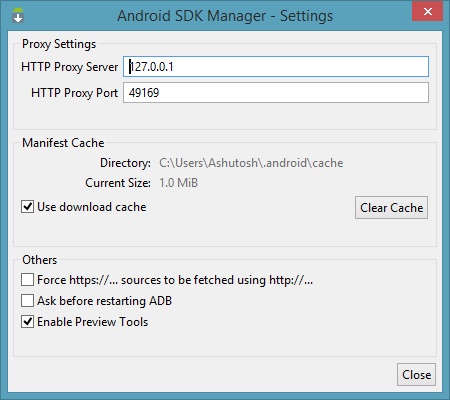Uncheck Use download cache
450x400 pixels.
pyautogui.click(x=27, y=207)
